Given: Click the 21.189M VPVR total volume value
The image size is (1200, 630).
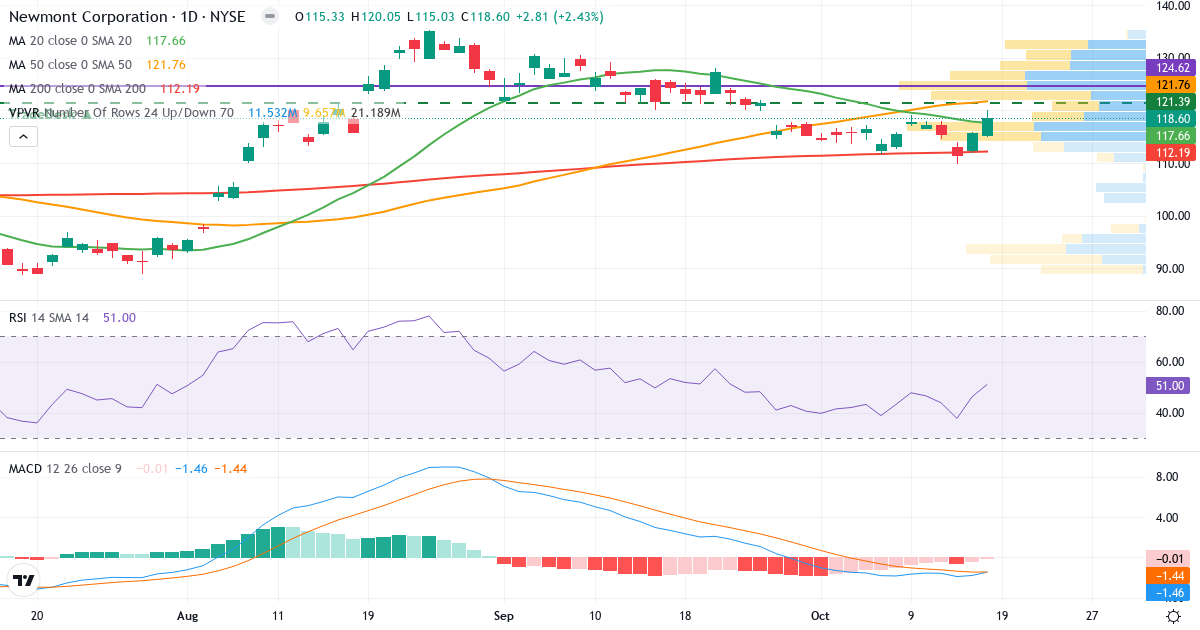Looking at the screenshot, I should click(x=375, y=113).
